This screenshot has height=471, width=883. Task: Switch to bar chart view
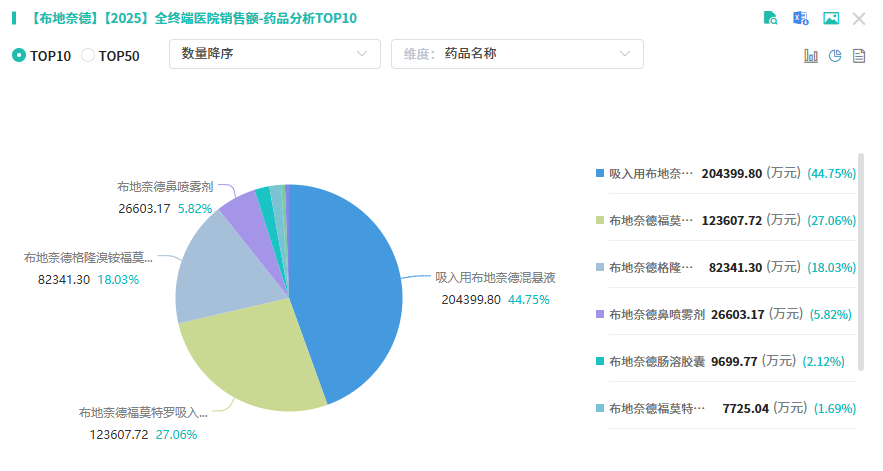(x=811, y=56)
